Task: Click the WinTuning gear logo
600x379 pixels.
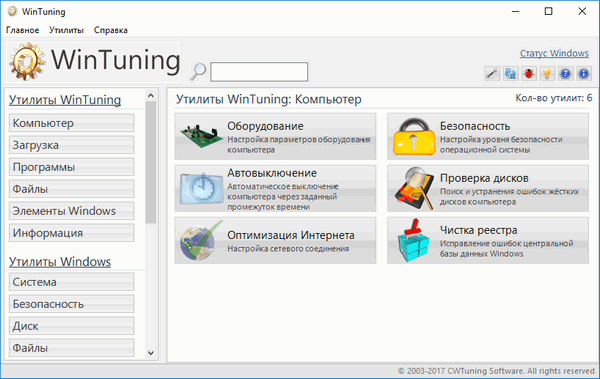Action: 27,62
